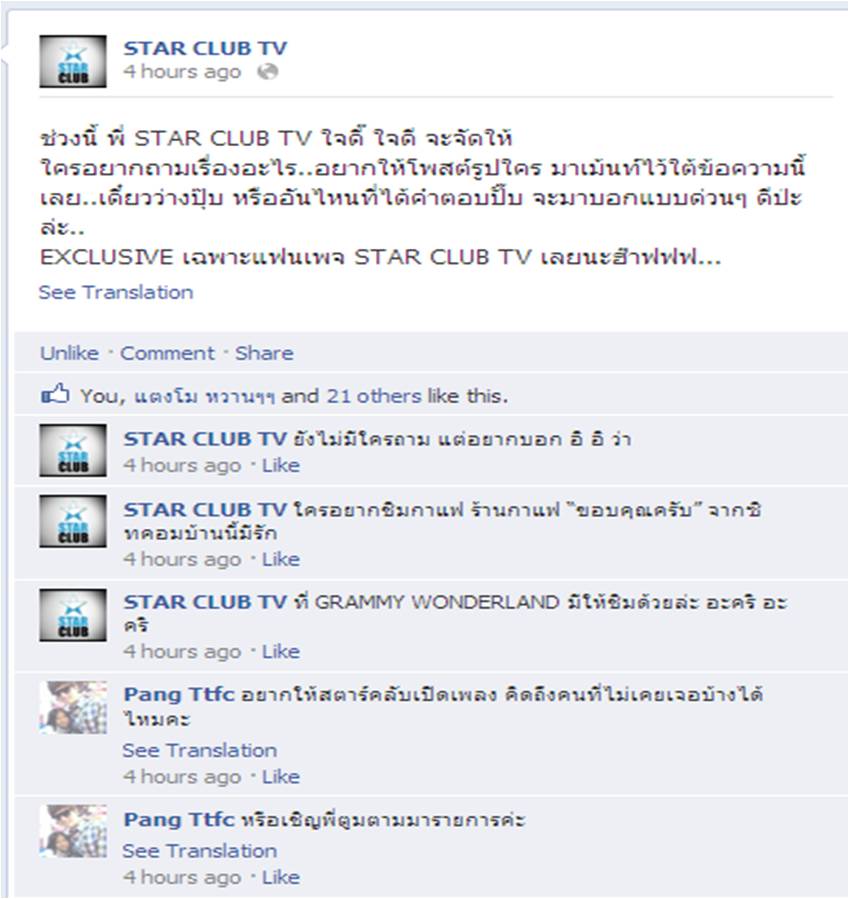Like the first STAR CLUB TV comment

click(x=281, y=466)
